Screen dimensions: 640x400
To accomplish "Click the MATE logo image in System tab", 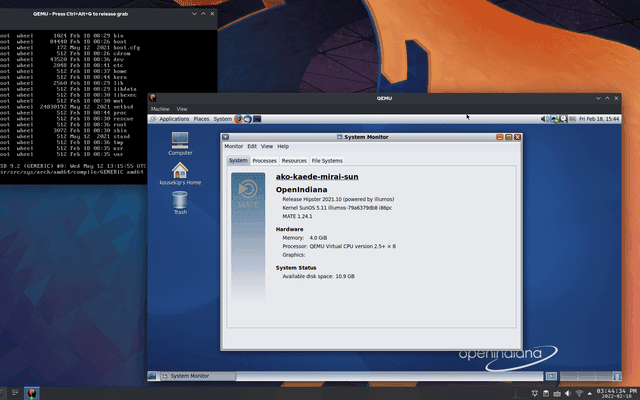I will click(x=248, y=237).
